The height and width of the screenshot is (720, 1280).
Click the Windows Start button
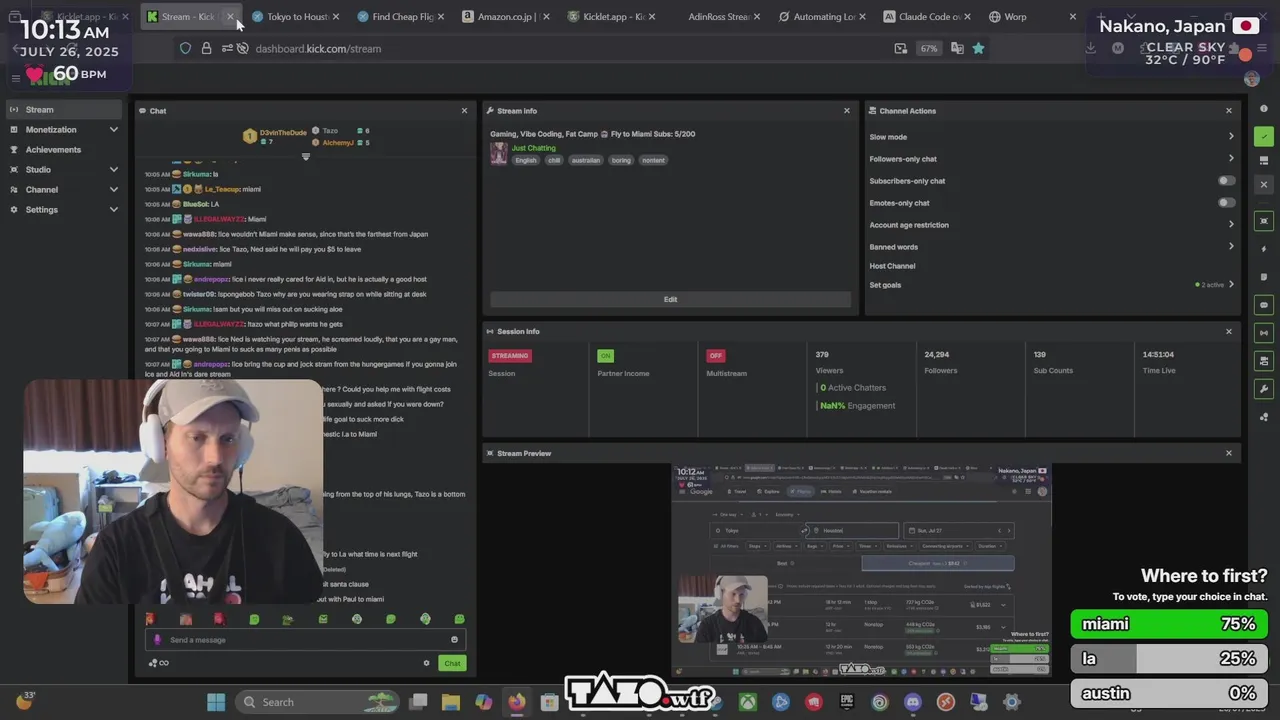pos(215,702)
